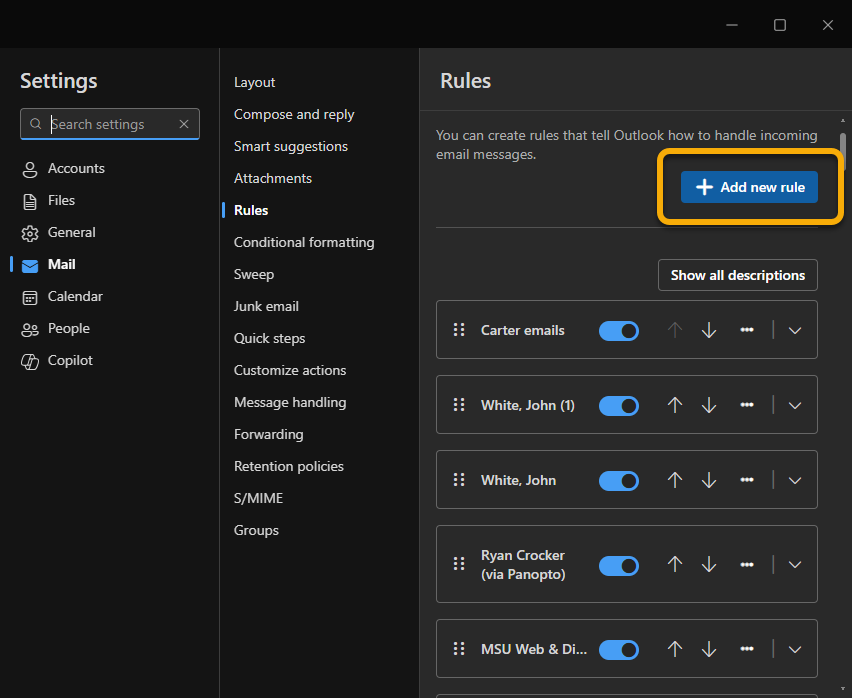Click Show all descriptions
This screenshot has height=698, width=852.
tap(737, 275)
